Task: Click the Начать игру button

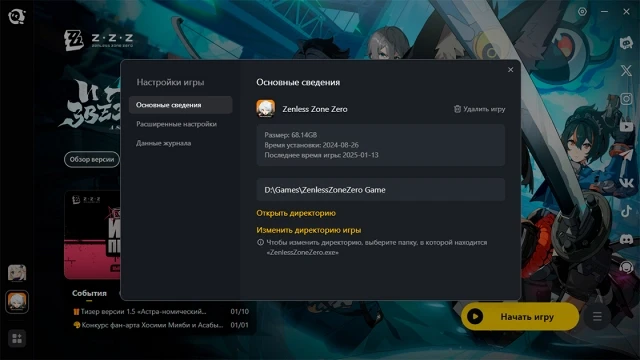Action: click(520, 316)
